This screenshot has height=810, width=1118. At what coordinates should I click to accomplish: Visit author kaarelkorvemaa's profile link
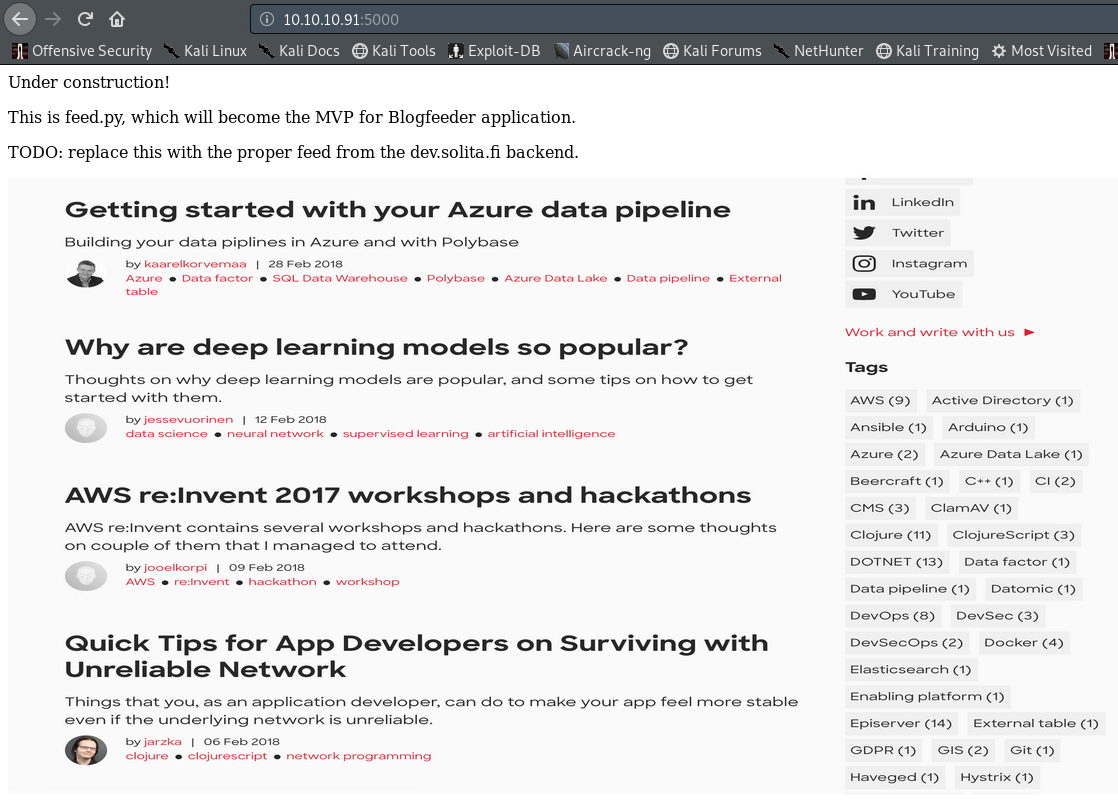(x=195, y=264)
